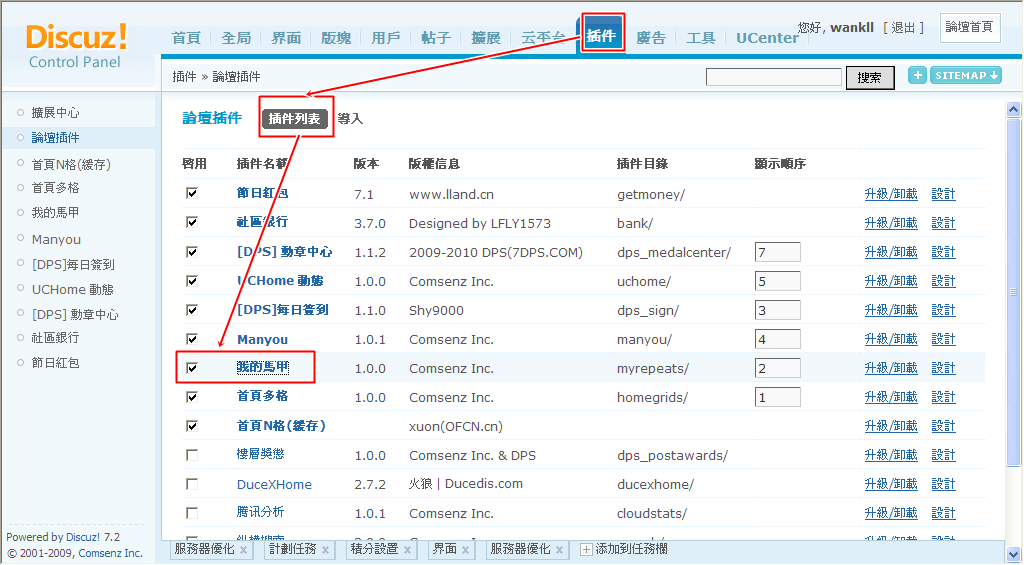
Task: Click the plus icon beside SITEMAP
Action: pos(917,76)
